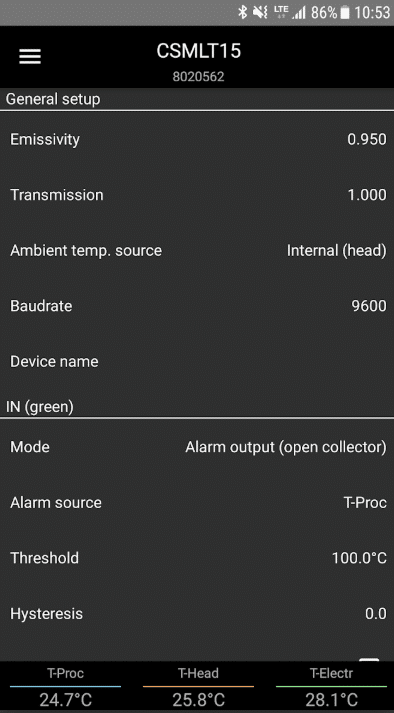
Task: Change Mode from Alarm output (open collector)
Action: 197,447
